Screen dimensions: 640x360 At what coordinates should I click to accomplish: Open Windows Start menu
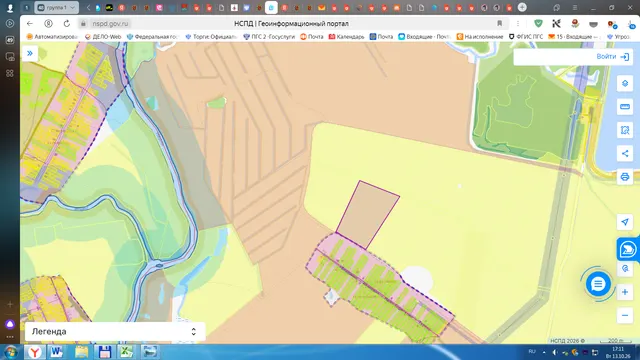[10, 352]
